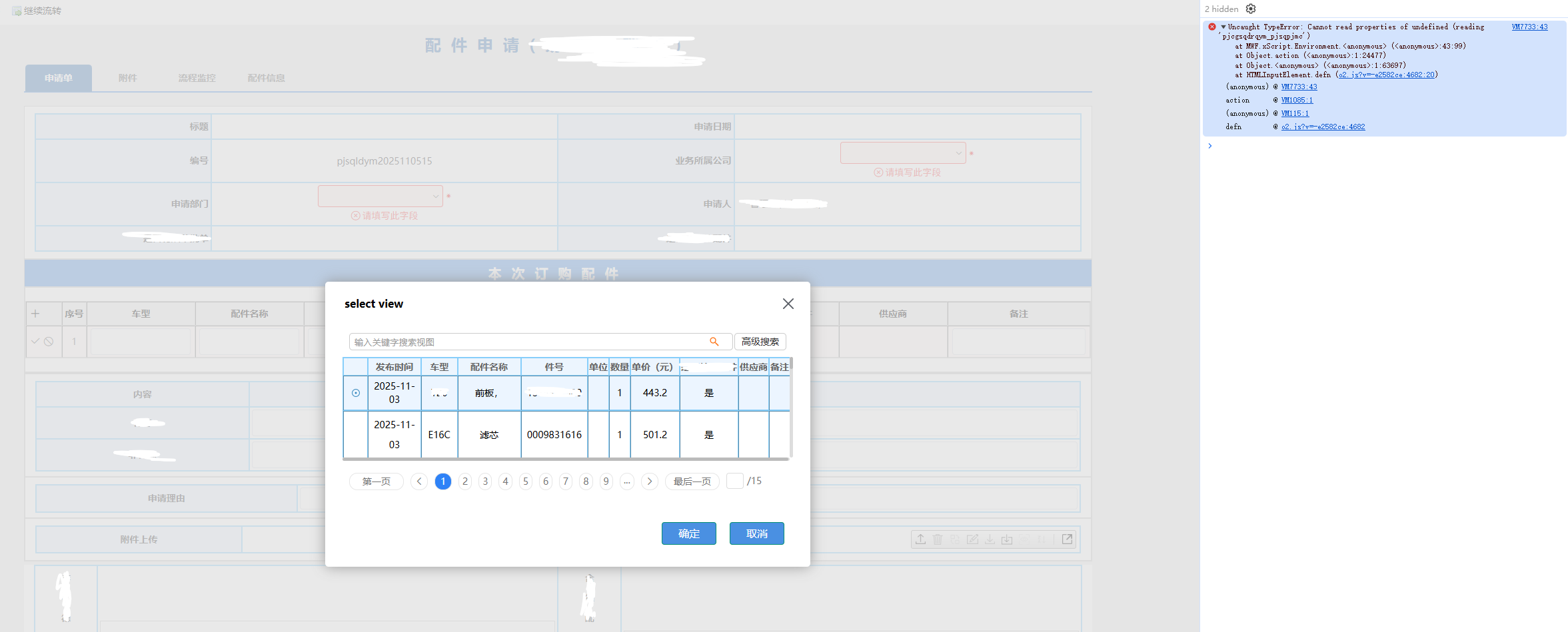Image resolution: width=1568 pixels, height=632 pixels.
Task: Cancel the dialog with 取消 button
Action: [x=757, y=533]
